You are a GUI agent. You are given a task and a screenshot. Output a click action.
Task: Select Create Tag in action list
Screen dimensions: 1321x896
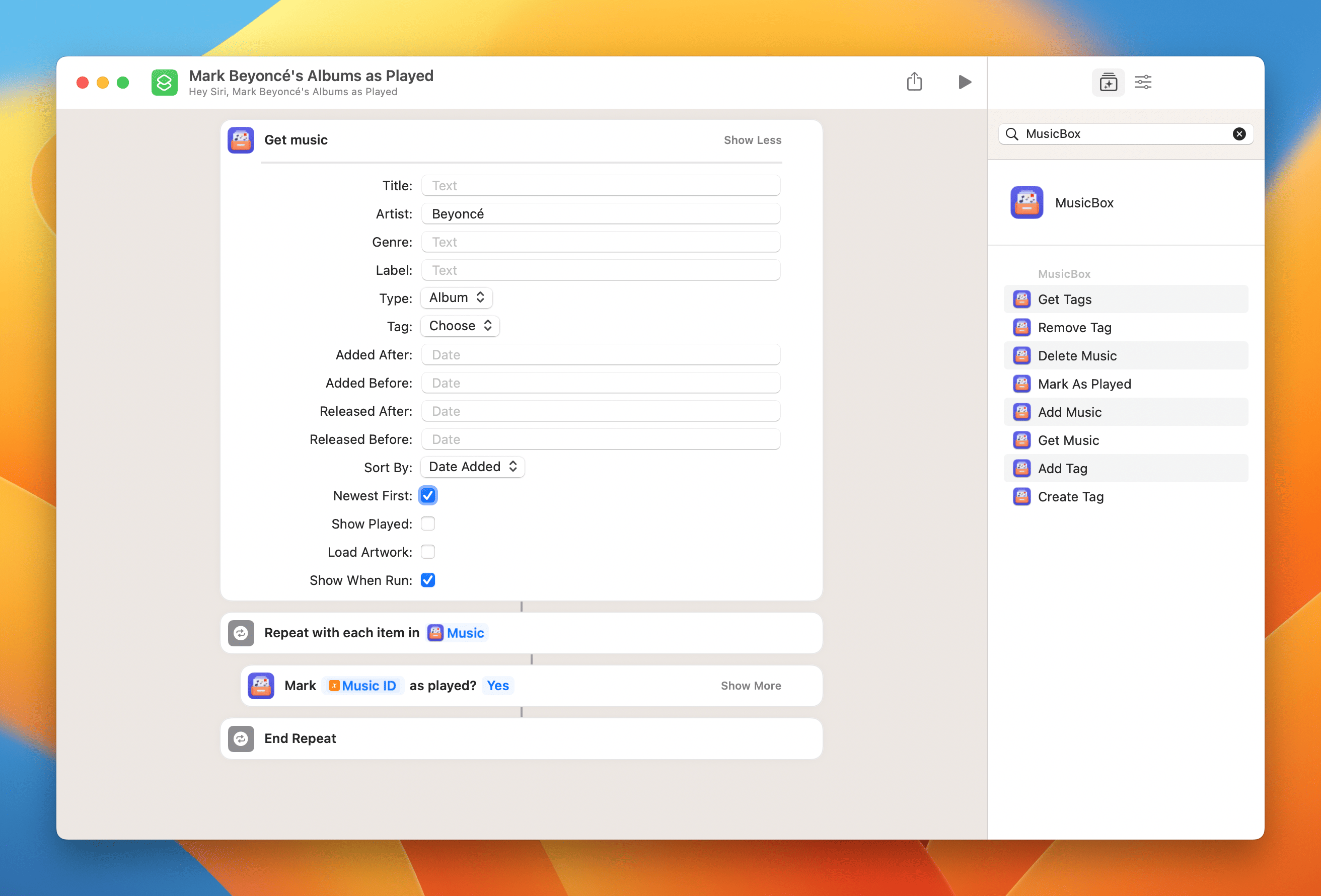coord(1126,497)
